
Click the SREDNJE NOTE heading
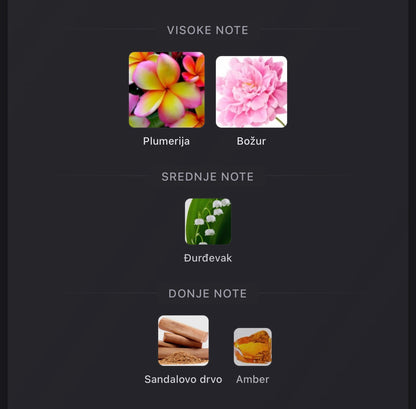click(208, 177)
